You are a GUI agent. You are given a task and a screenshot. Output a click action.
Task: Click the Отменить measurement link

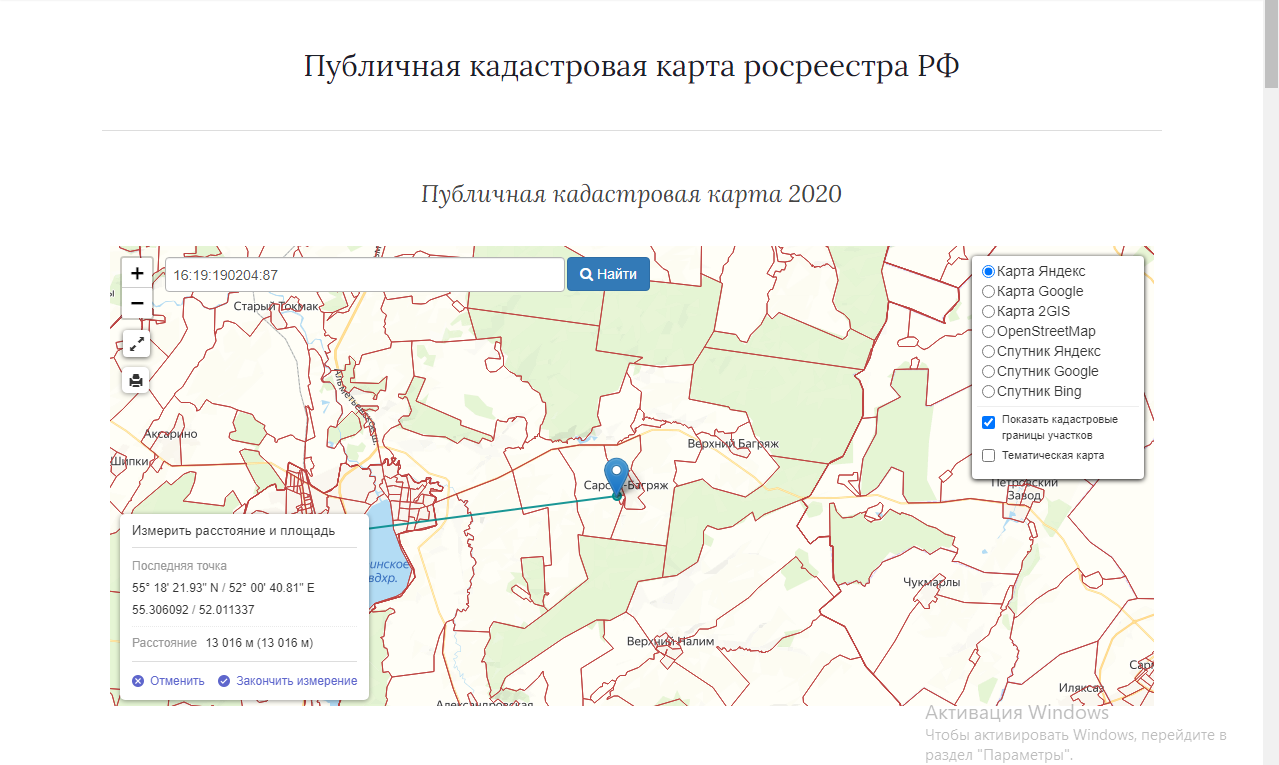(x=177, y=681)
